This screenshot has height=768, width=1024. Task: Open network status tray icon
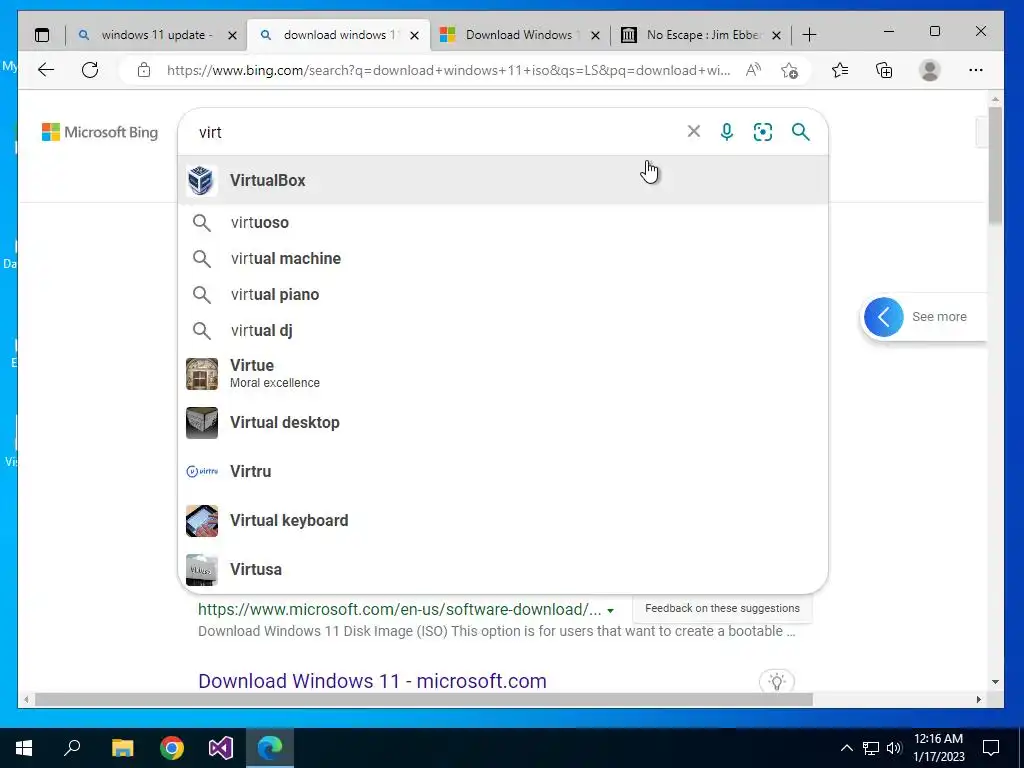tap(871, 748)
